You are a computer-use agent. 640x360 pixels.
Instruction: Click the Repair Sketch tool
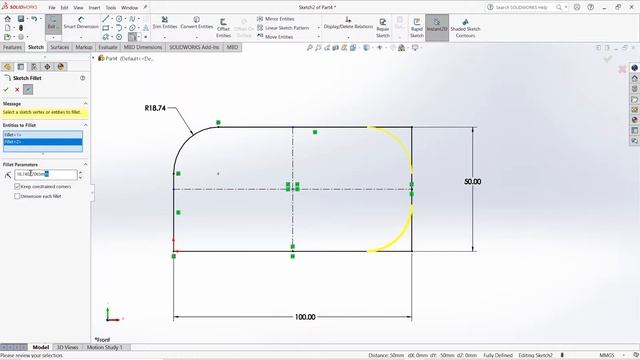coord(382,28)
